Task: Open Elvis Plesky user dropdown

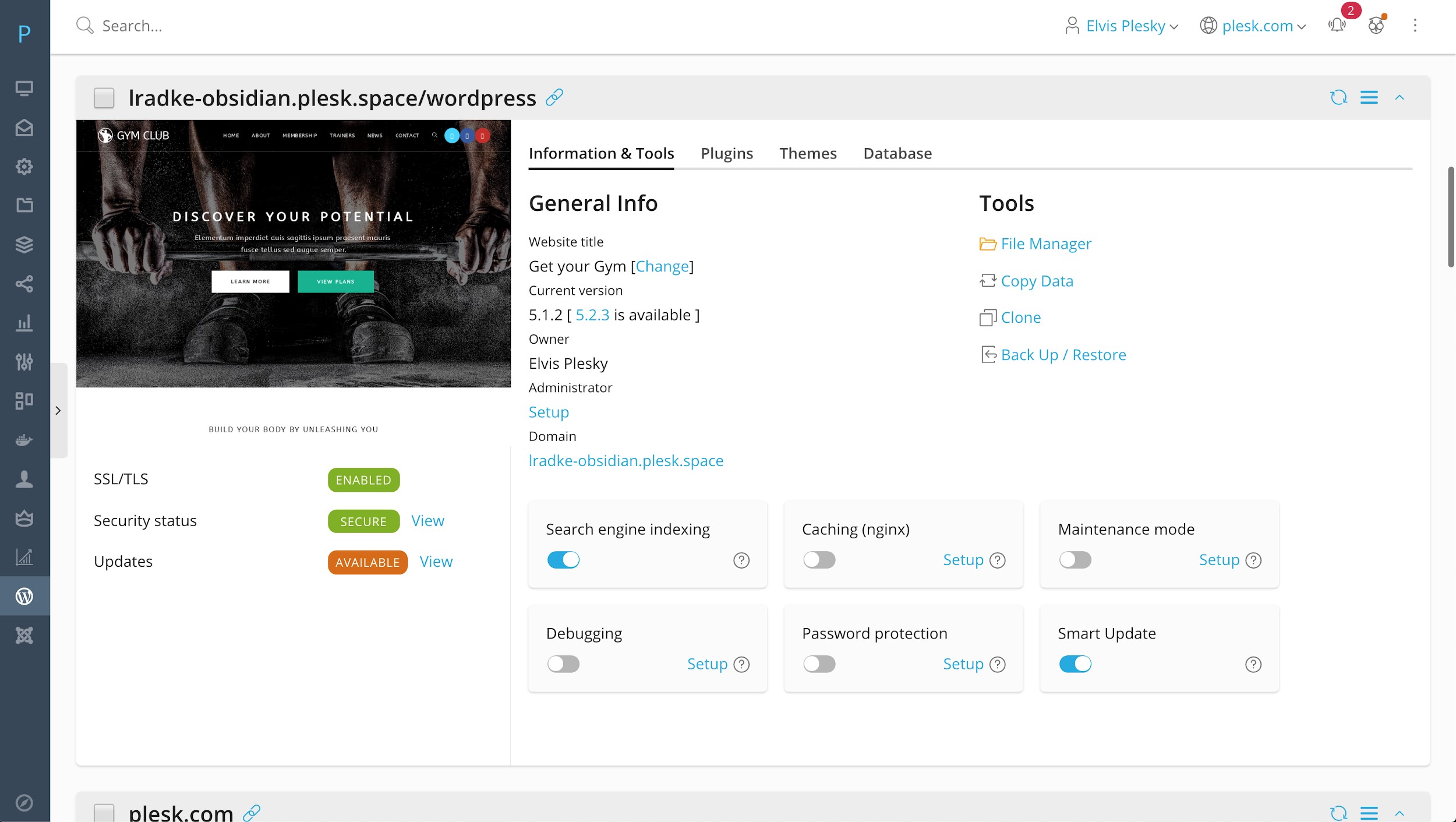Action: point(1121,26)
